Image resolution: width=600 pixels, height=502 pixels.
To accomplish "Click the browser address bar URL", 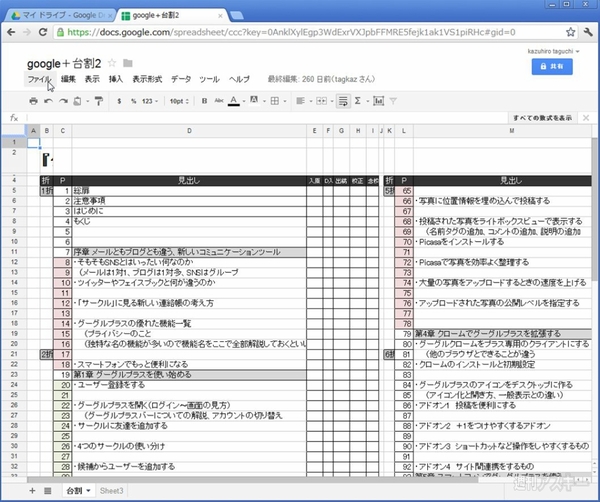I will click(291, 32).
